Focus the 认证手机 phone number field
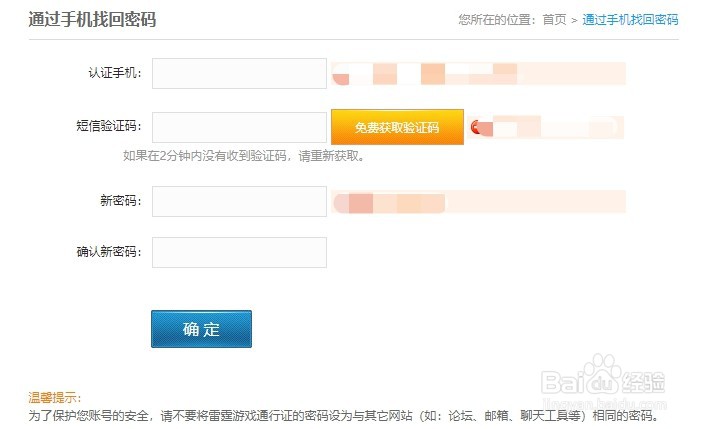The height and width of the screenshot is (429, 706). [x=239, y=73]
